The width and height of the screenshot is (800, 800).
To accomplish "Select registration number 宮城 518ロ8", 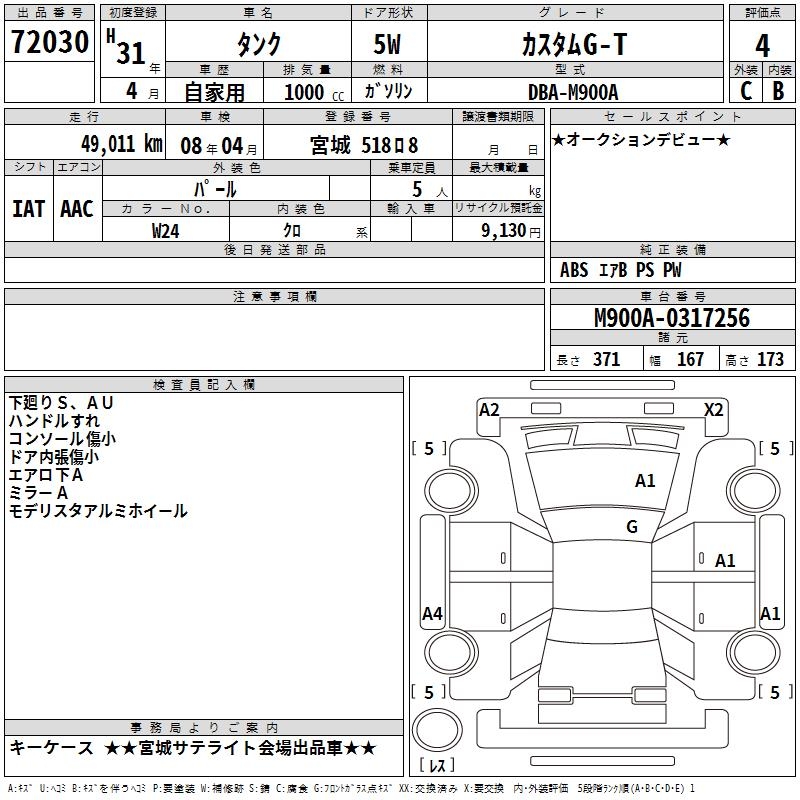I will [x=364, y=145].
